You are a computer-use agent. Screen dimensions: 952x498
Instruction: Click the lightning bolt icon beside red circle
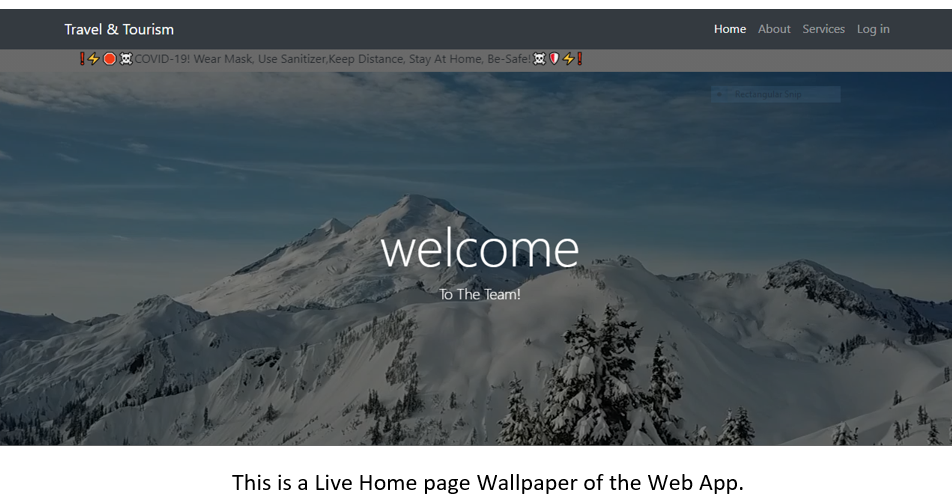click(94, 59)
